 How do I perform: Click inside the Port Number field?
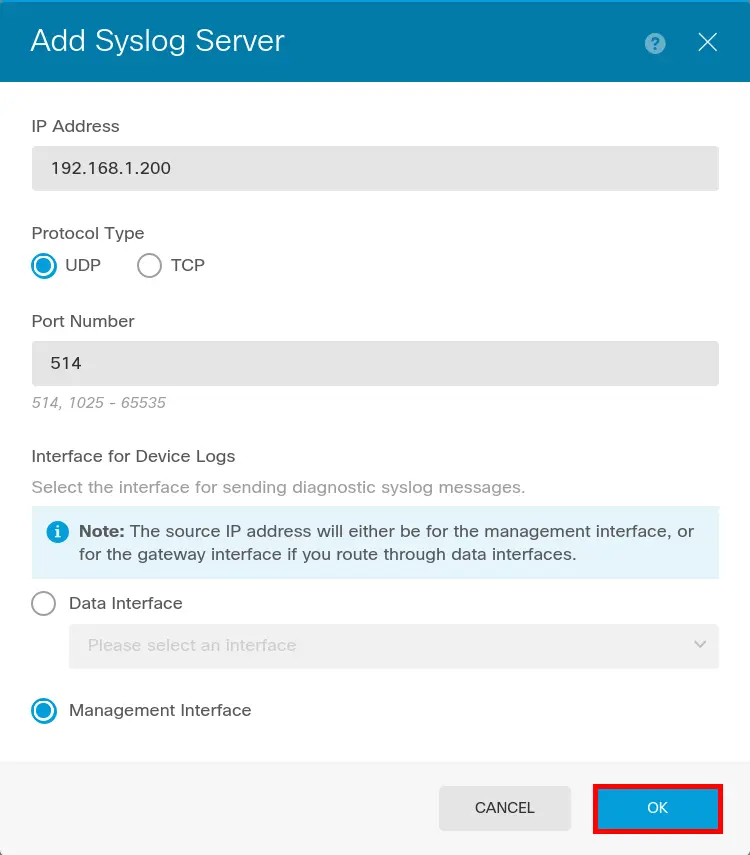point(375,363)
